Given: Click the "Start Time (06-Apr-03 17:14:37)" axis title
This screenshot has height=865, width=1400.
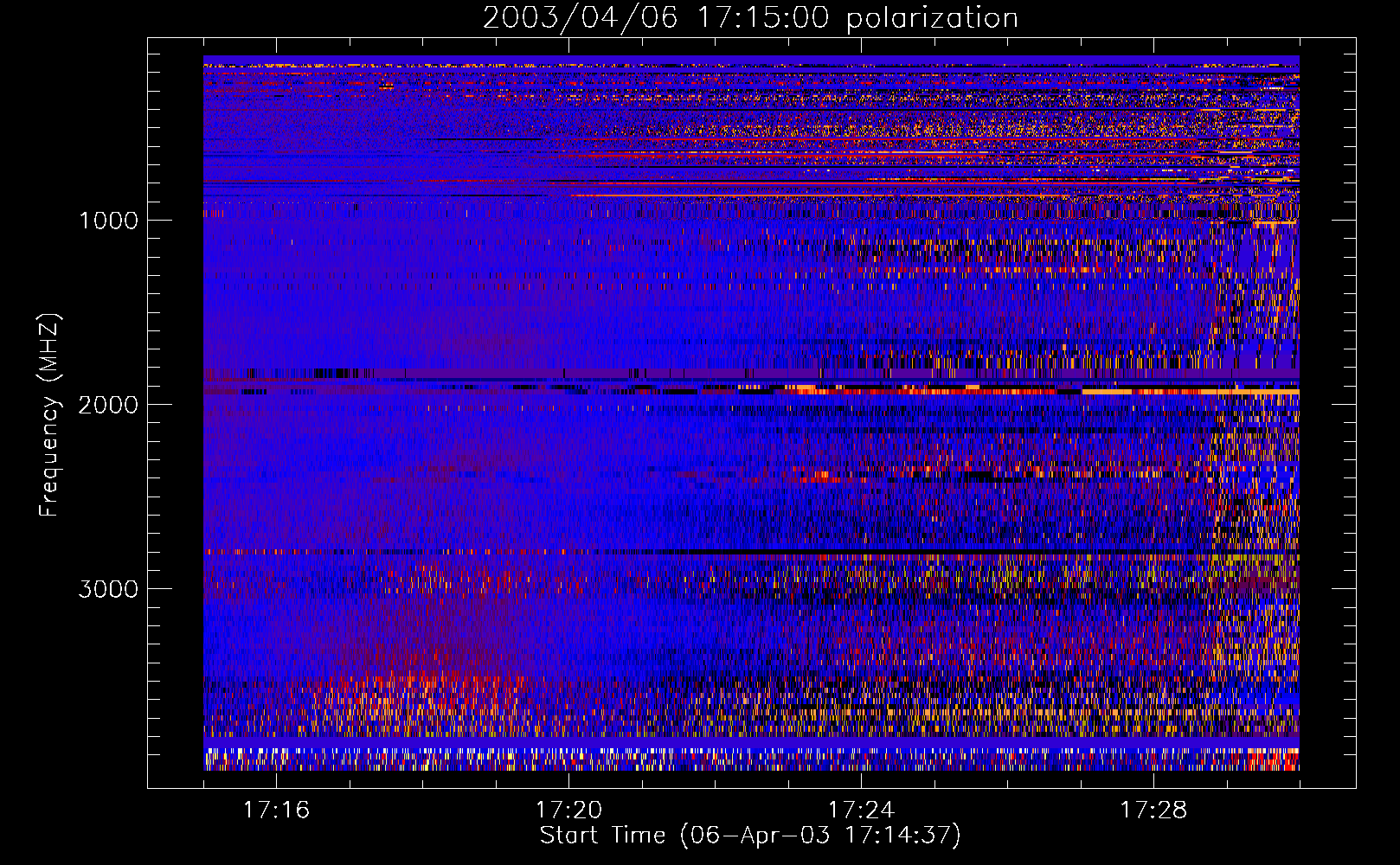Looking at the screenshot, I should tap(750, 836).
